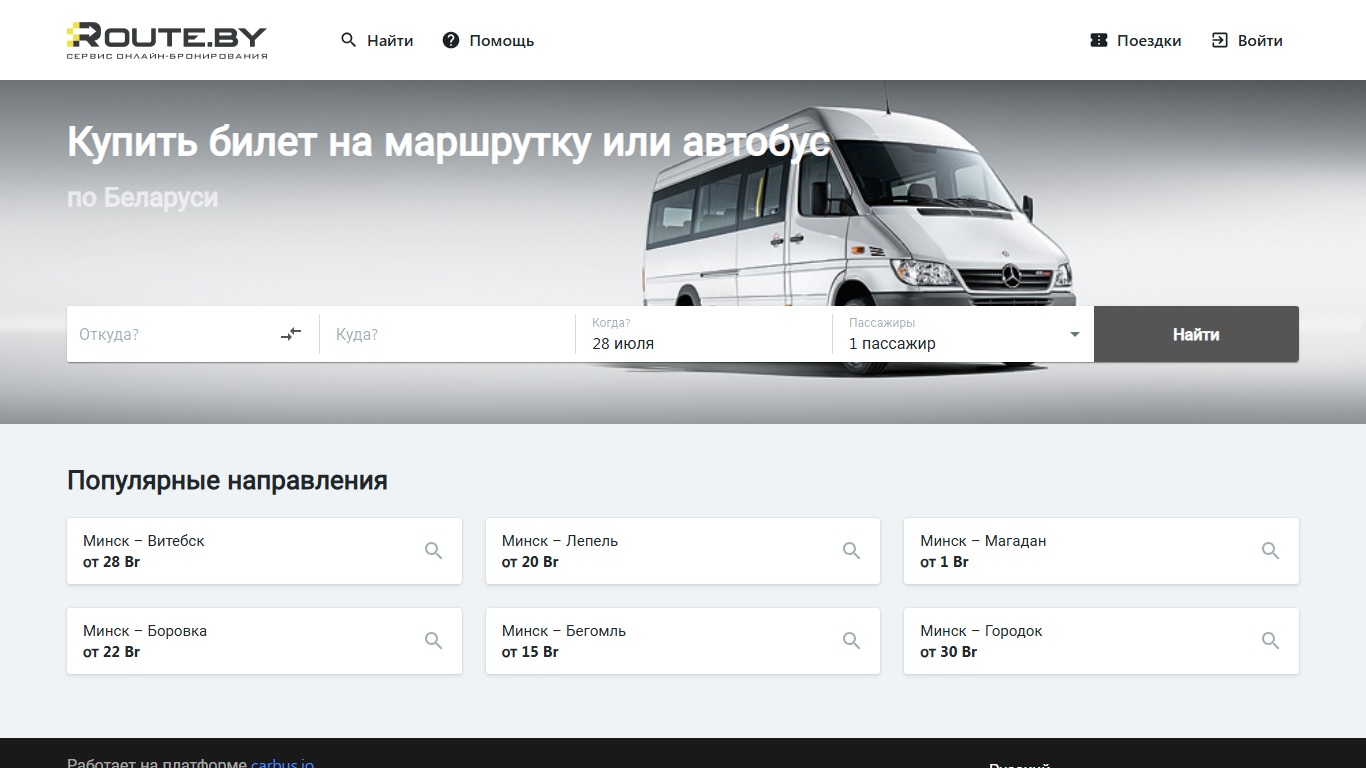1366x768 pixels.
Task: Follow the carbus.io link in footer
Action: [282, 763]
